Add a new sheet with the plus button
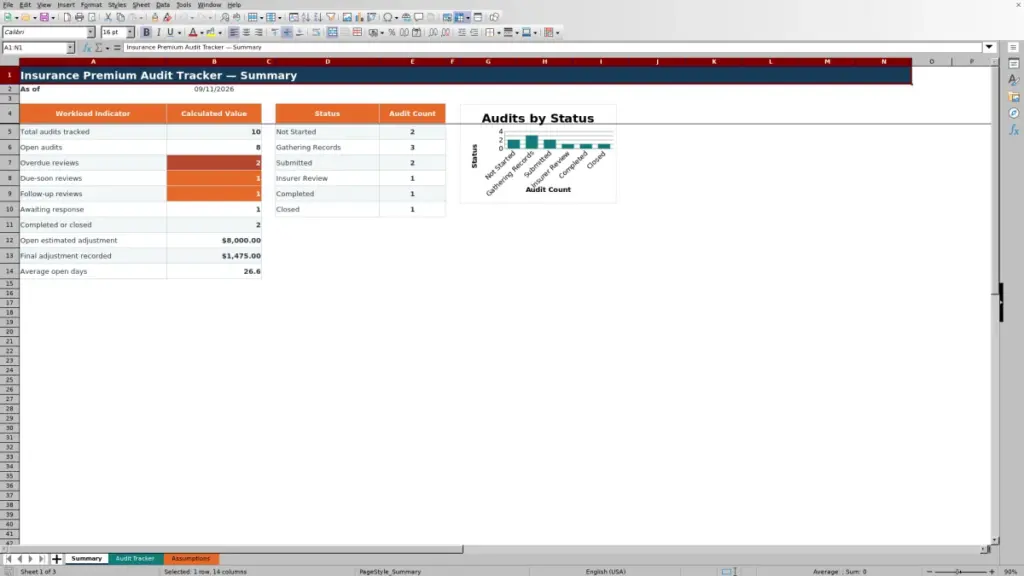 (x=56, y=559)
